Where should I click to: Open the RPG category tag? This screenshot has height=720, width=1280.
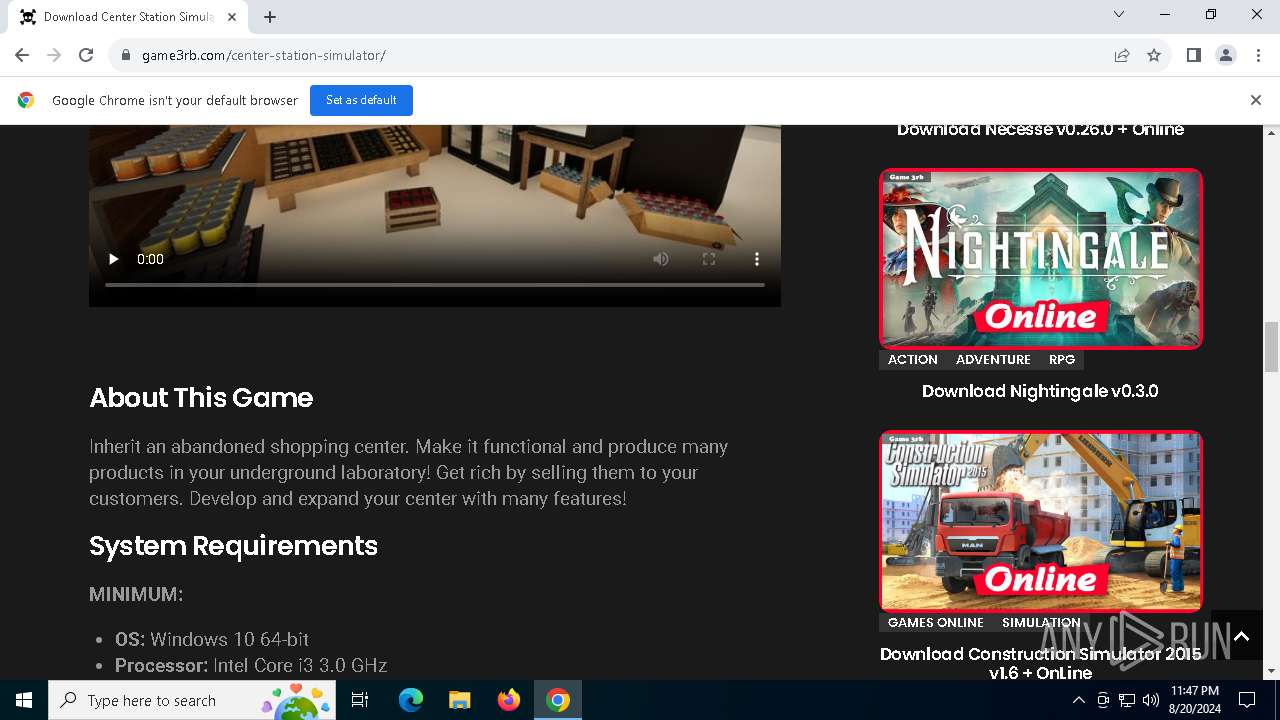(x=1062, y=360)
